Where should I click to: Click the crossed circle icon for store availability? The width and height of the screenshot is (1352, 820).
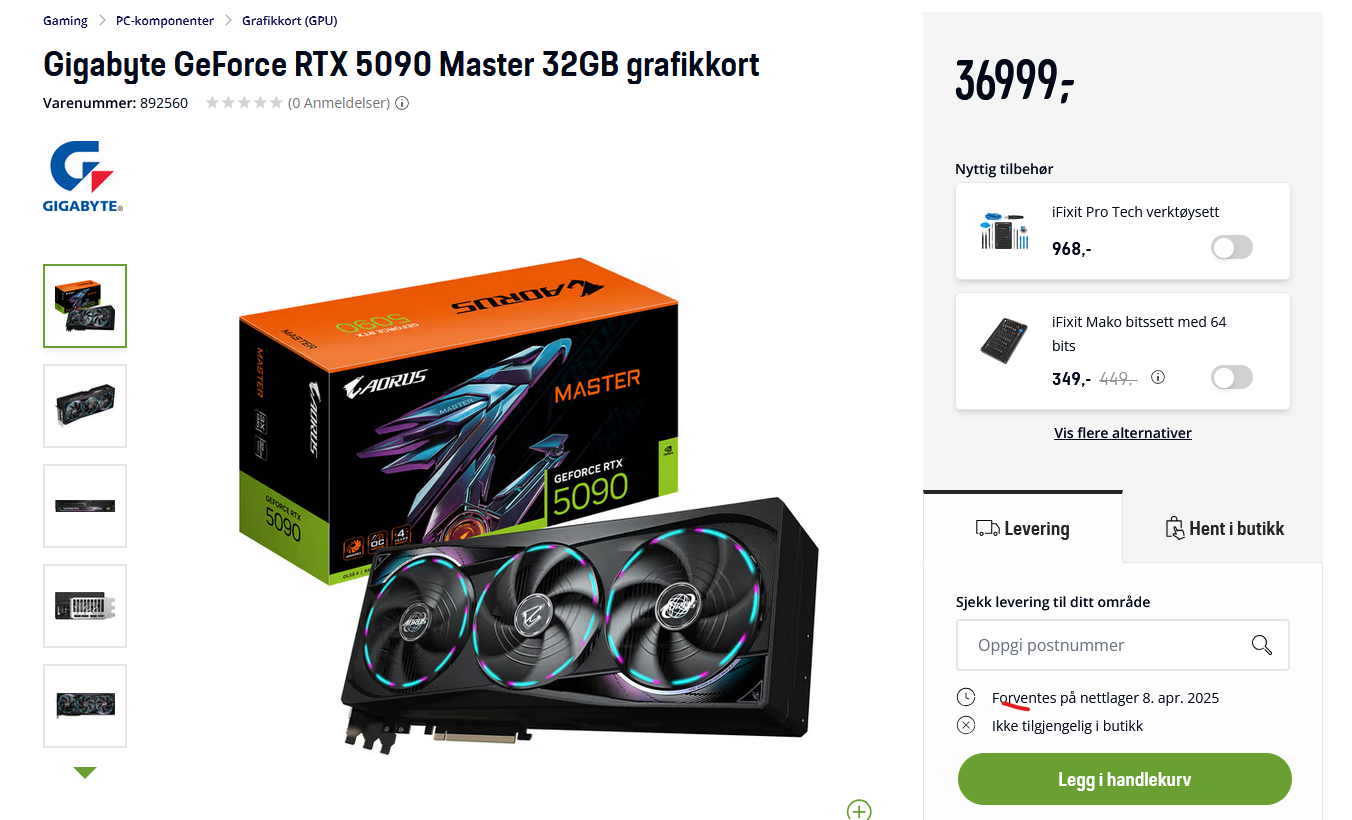(966, 726)
